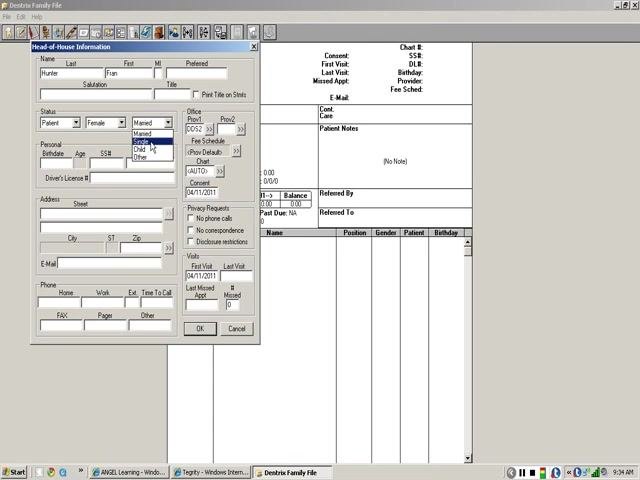Viewport: 640px width, 480px height.
Task: Click the Consent date field
Action: pyautogui.click(x=202, y=192)
